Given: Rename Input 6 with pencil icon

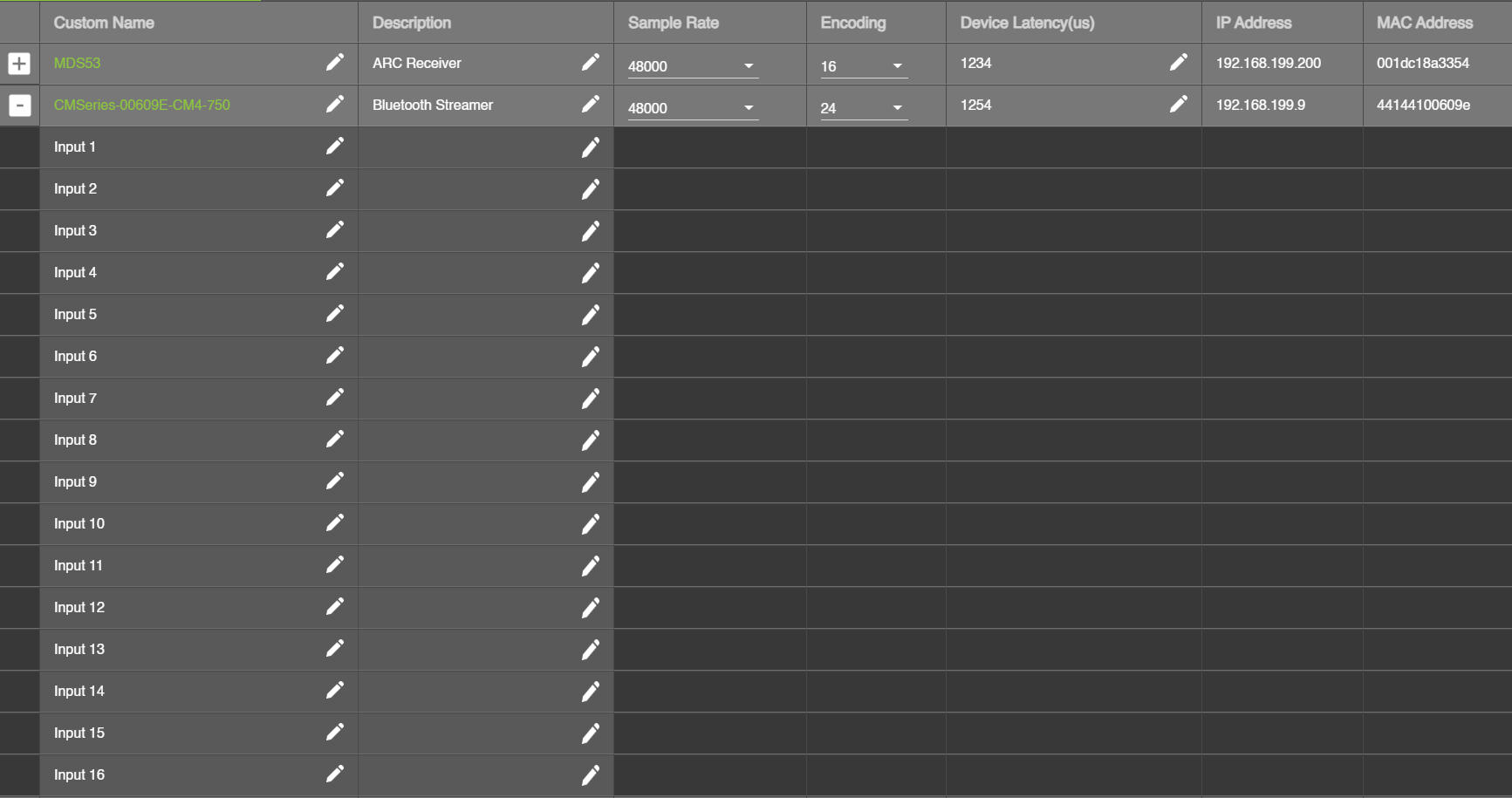Looking at the screenshot, I should point(335,355).
